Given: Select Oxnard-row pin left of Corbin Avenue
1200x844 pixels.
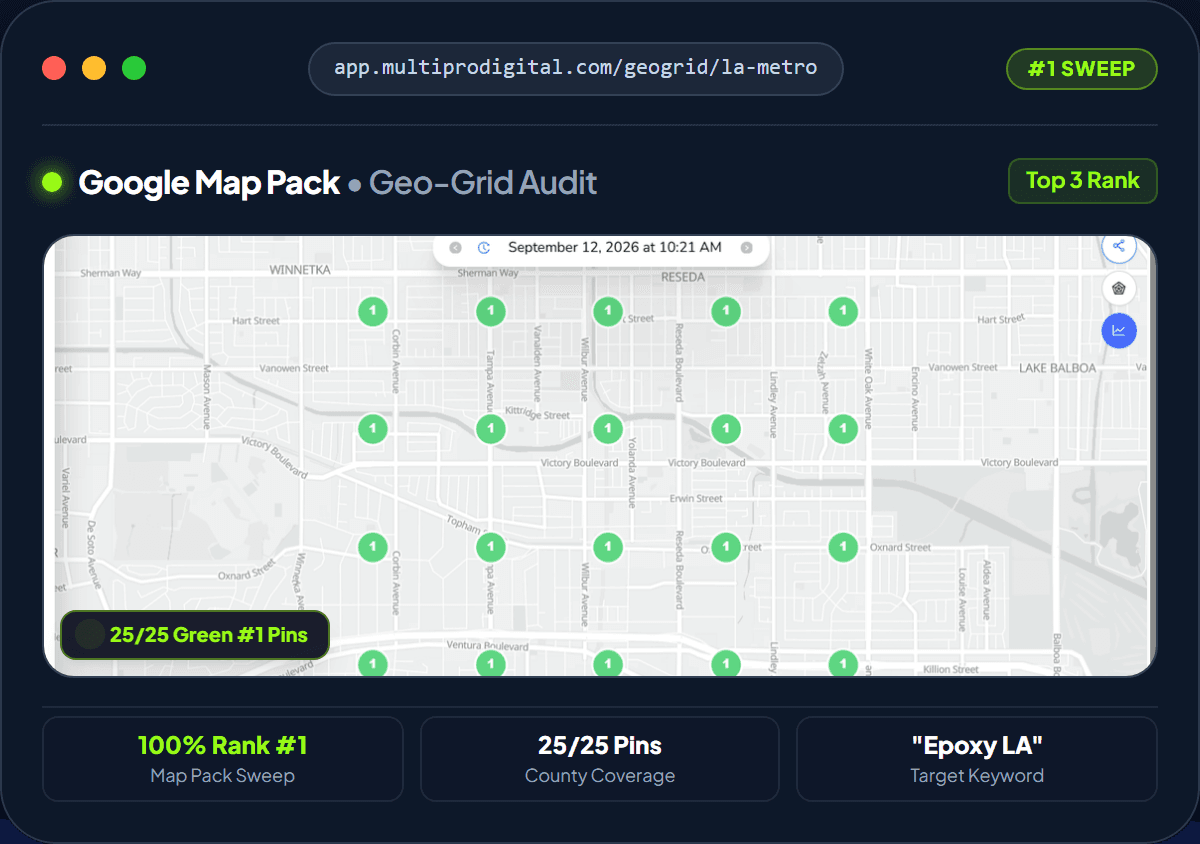Looking at the screenshot, I should [x=373, y=546].
